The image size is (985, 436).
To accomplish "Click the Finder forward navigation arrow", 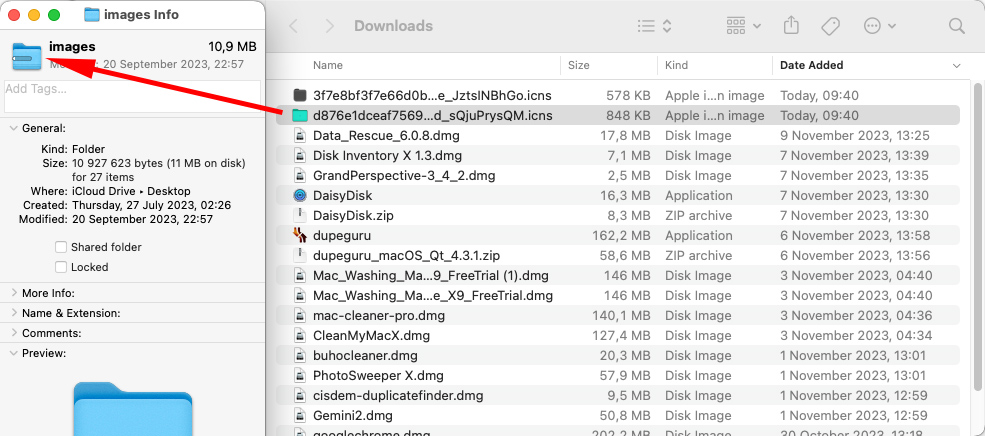I will tap(330, 26).
